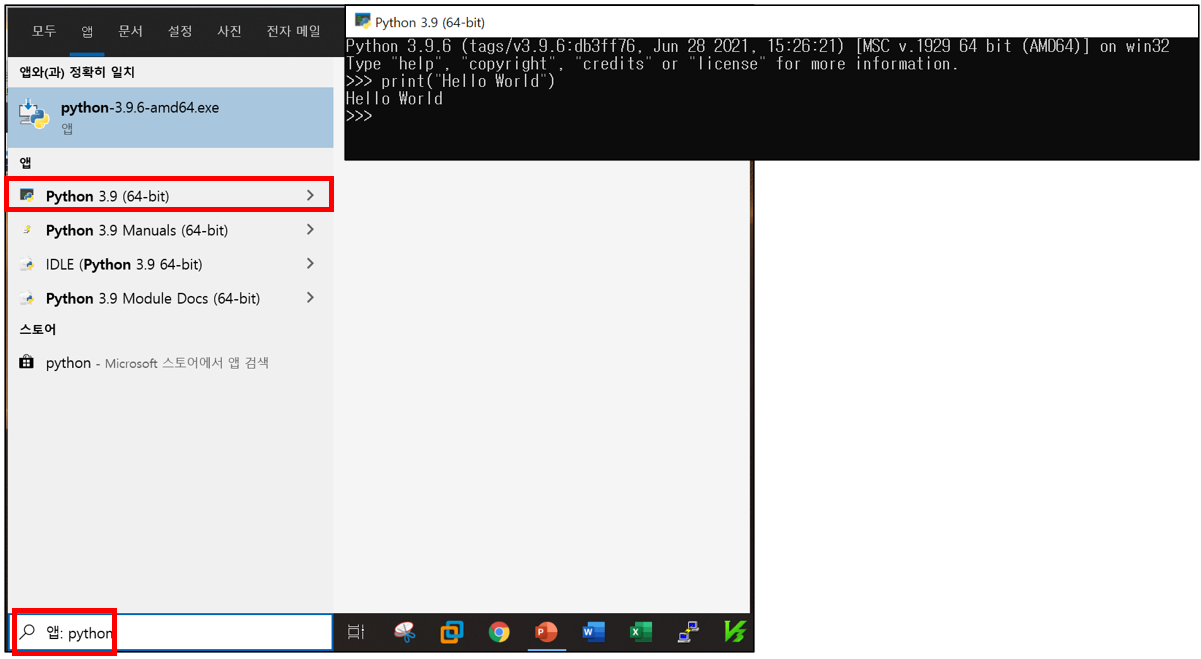Open Task View icon in taskbar

[355, 632]
